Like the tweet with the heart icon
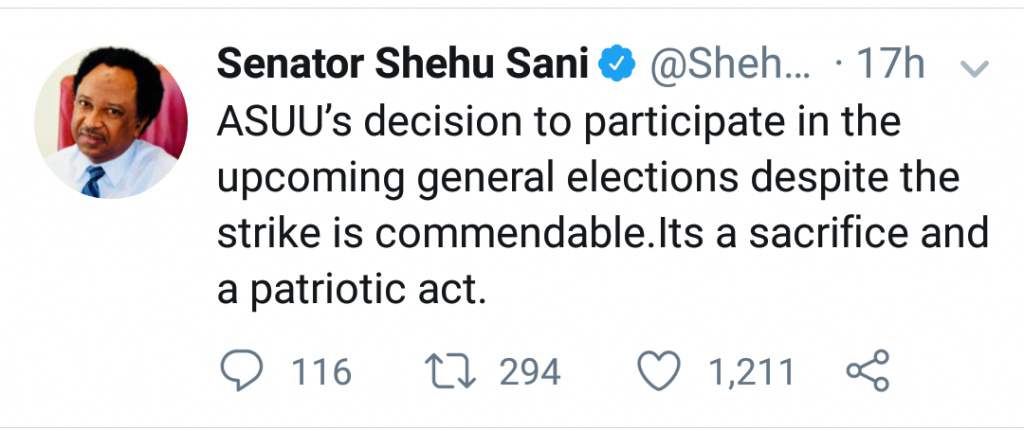This screenshot has height=431, width=1024. pyautogui.click(x=659, y=372)
